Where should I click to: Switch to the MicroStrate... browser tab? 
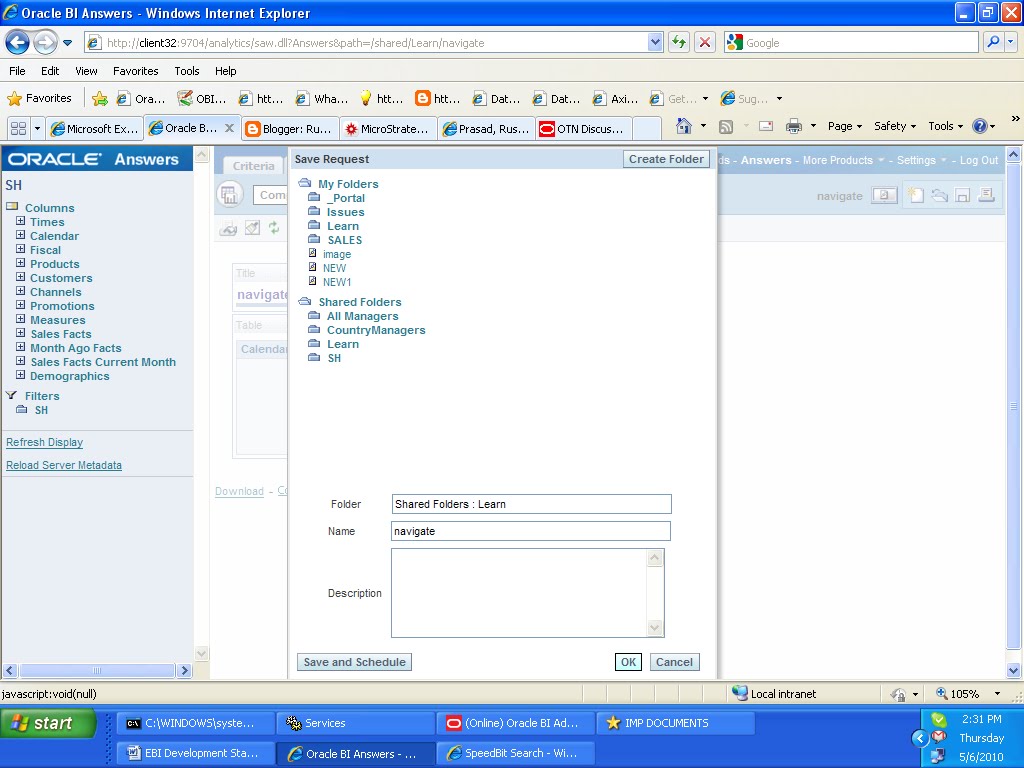click(388, 129)
